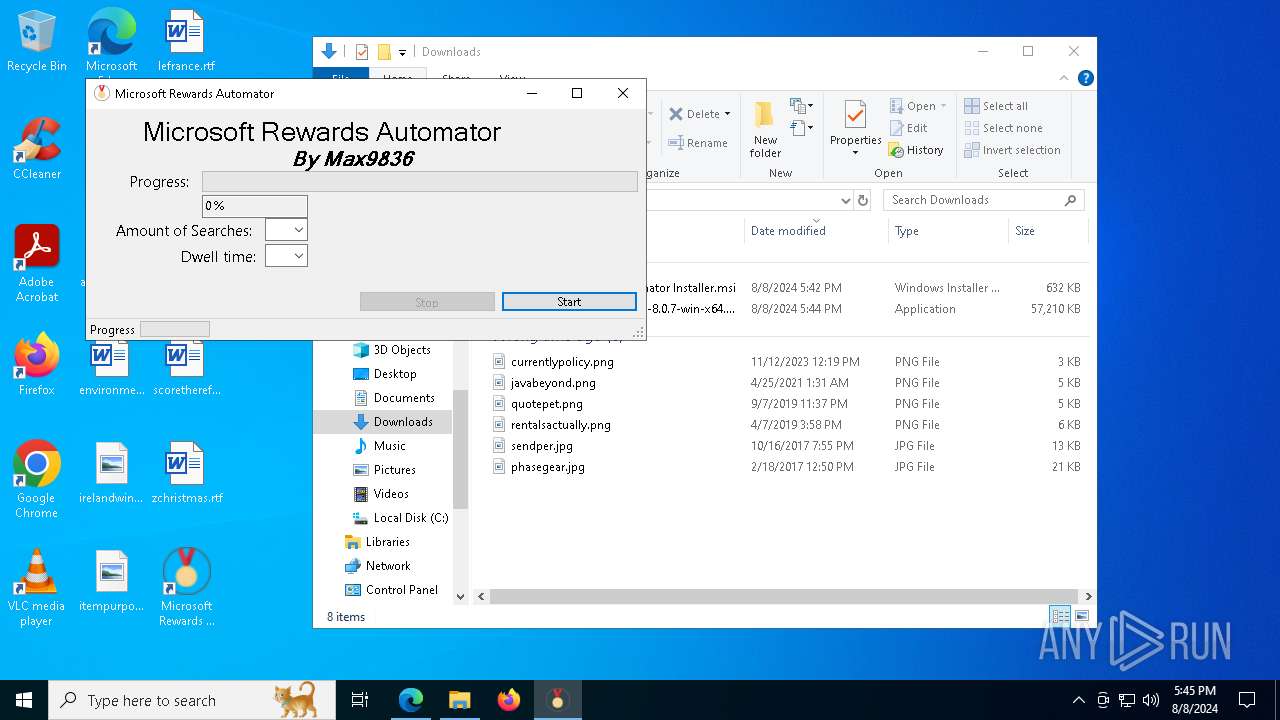Select the CCleaner desktop icon

pos(37,148)
